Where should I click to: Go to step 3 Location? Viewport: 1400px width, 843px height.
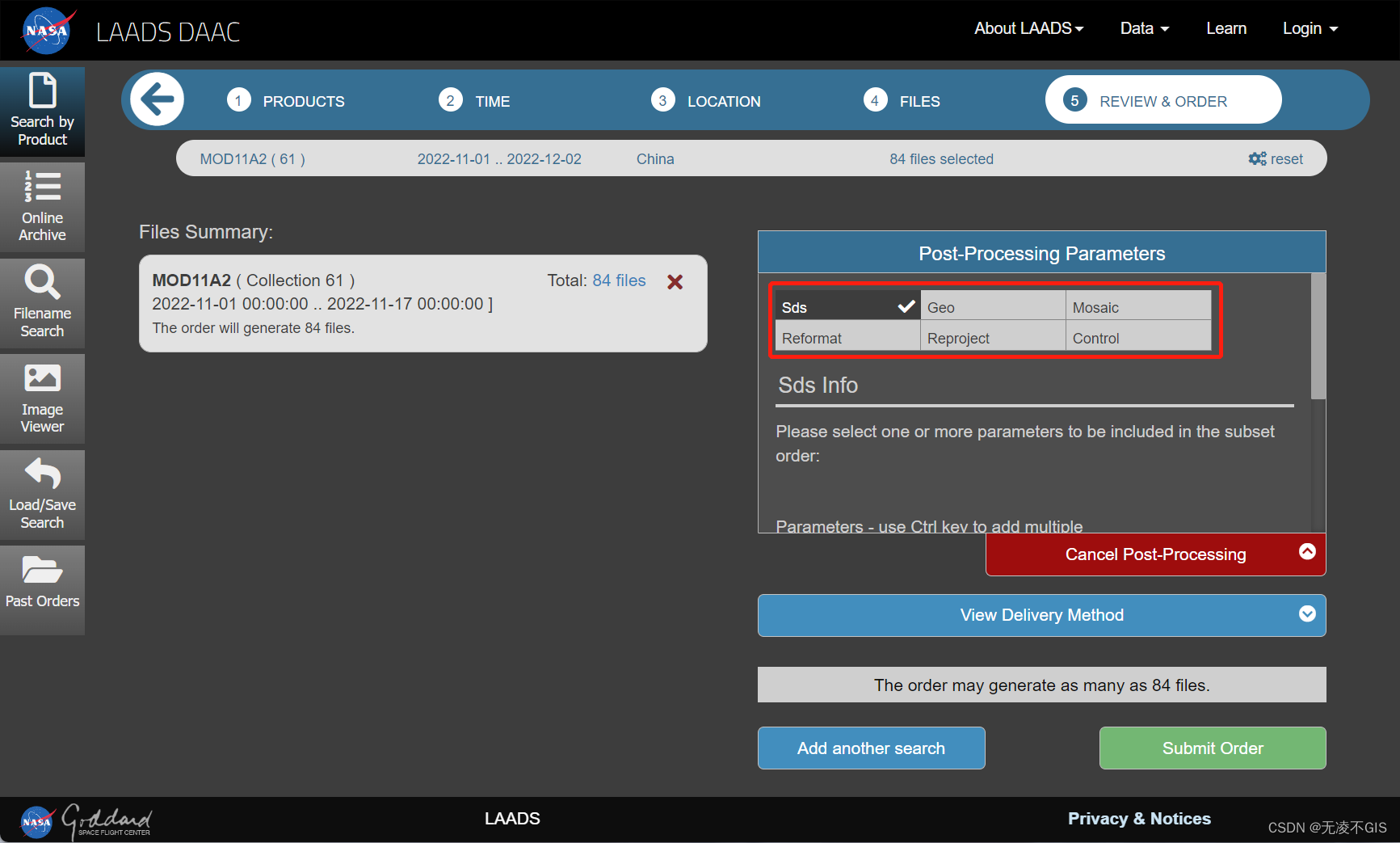pos(706,101)
